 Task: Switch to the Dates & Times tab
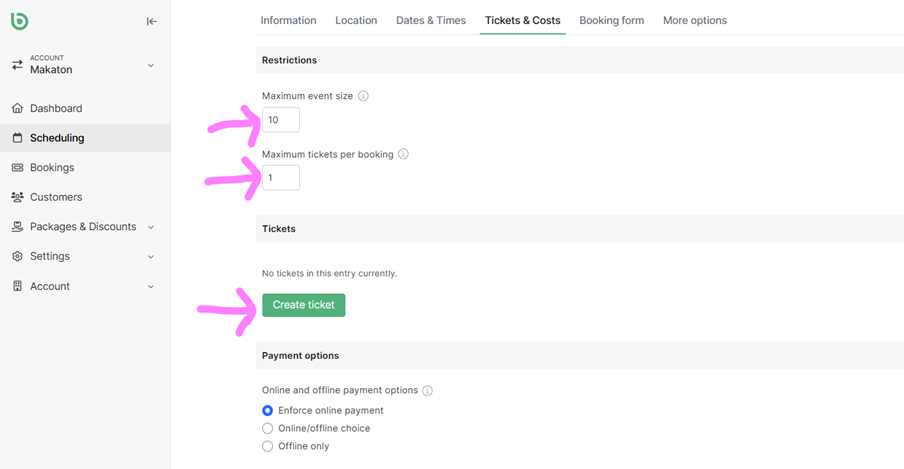pyautogui.click(x=430, y=20)
